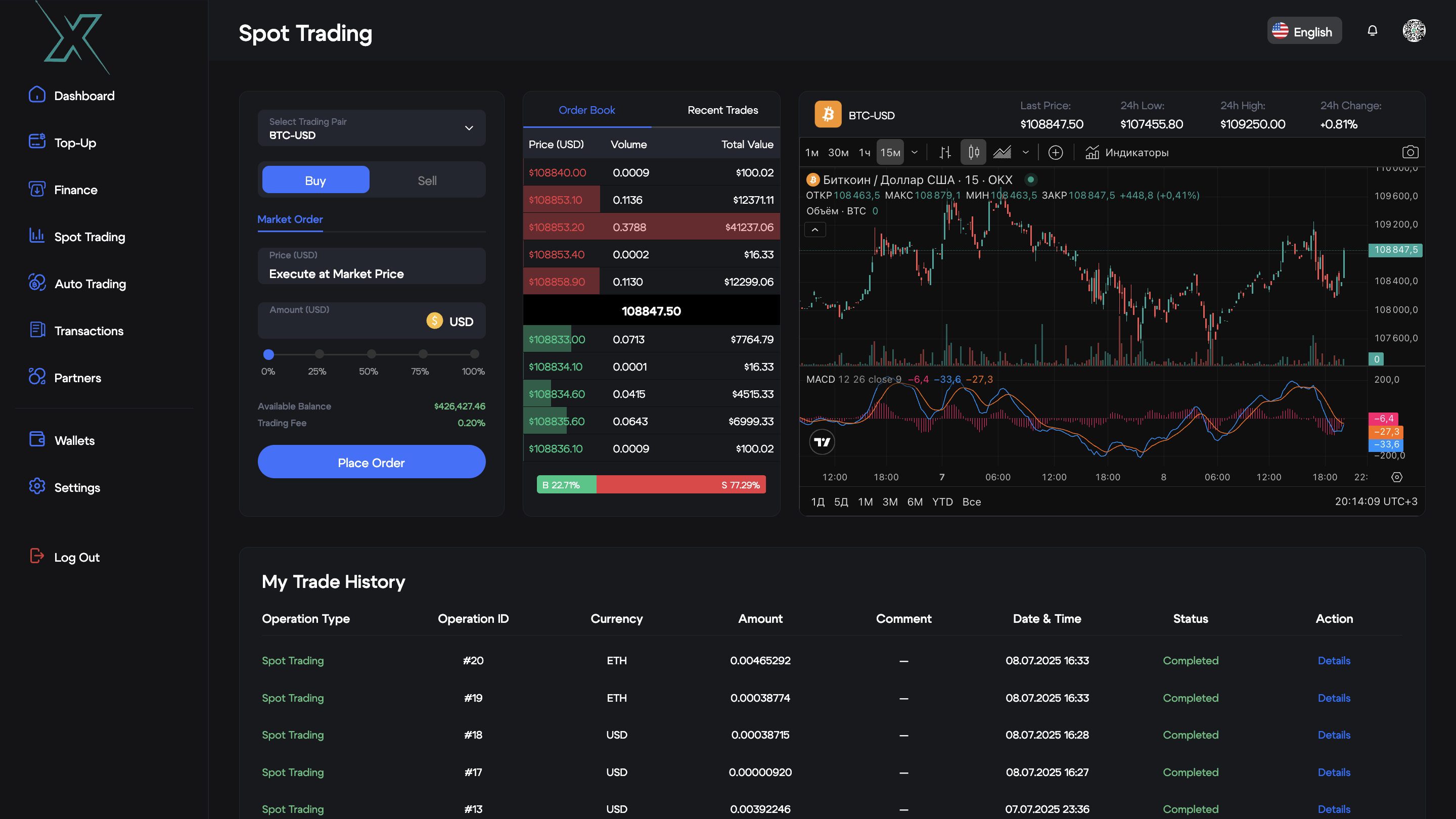1456x819 pixels.
Task: Select the candlestick chart type icon
Action: pos(973,152)
